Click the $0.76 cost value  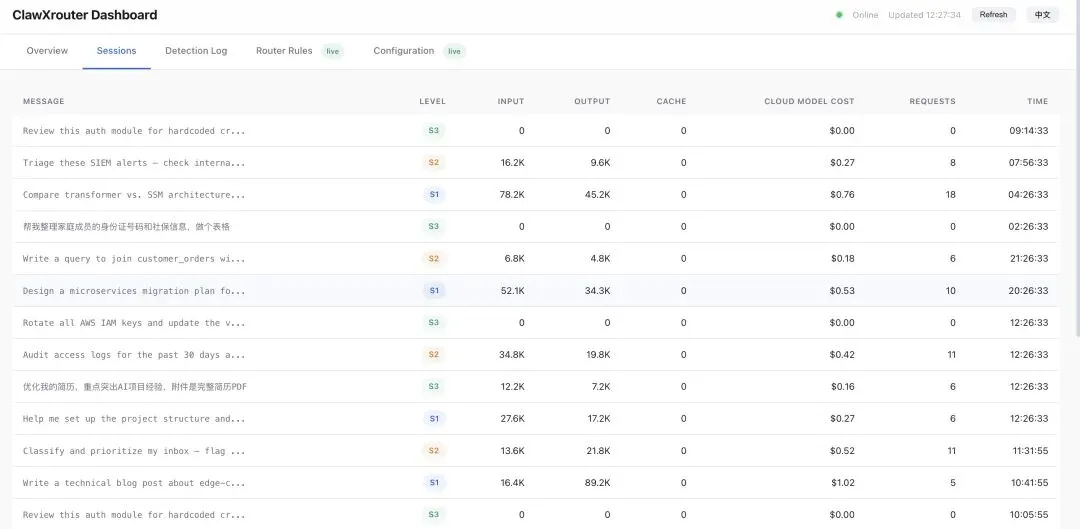pos(842,195)
